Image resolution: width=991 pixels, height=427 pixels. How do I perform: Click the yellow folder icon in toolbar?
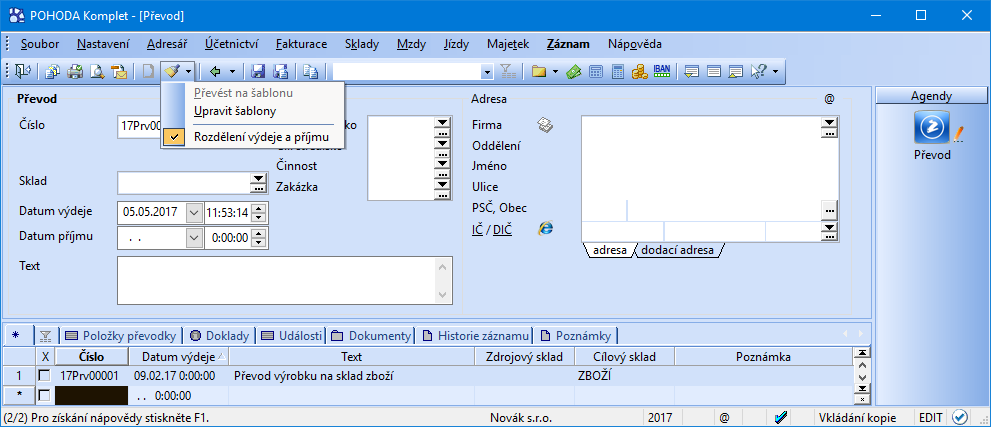(538, 71)
